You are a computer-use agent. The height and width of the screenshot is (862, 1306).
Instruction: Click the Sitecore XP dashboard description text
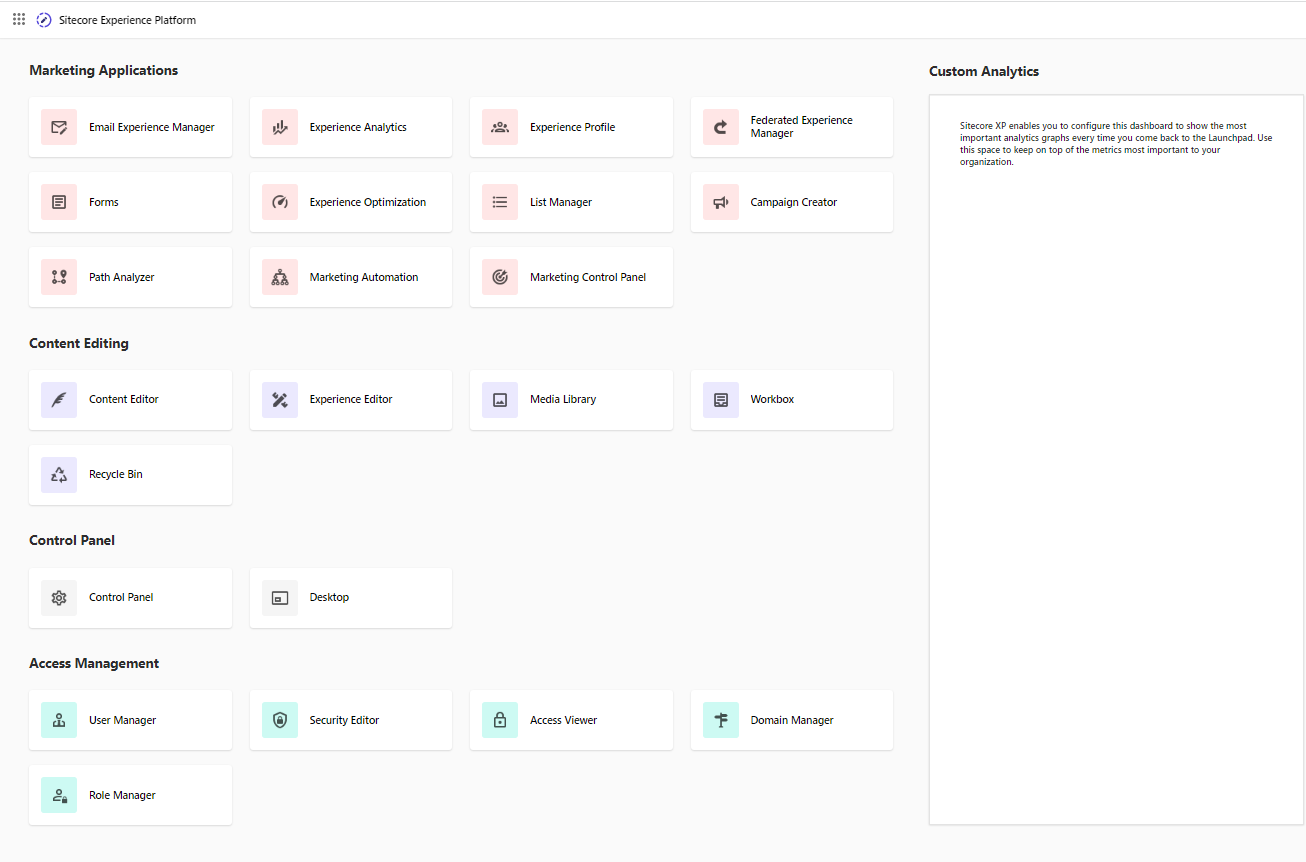click(x=1116, y=144)
